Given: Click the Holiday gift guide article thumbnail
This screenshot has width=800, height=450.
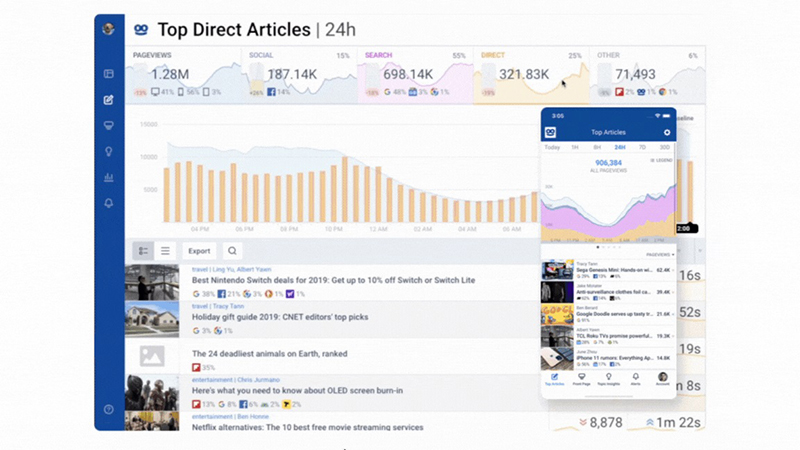Looking at the screenshot, I should click(151, 319).
